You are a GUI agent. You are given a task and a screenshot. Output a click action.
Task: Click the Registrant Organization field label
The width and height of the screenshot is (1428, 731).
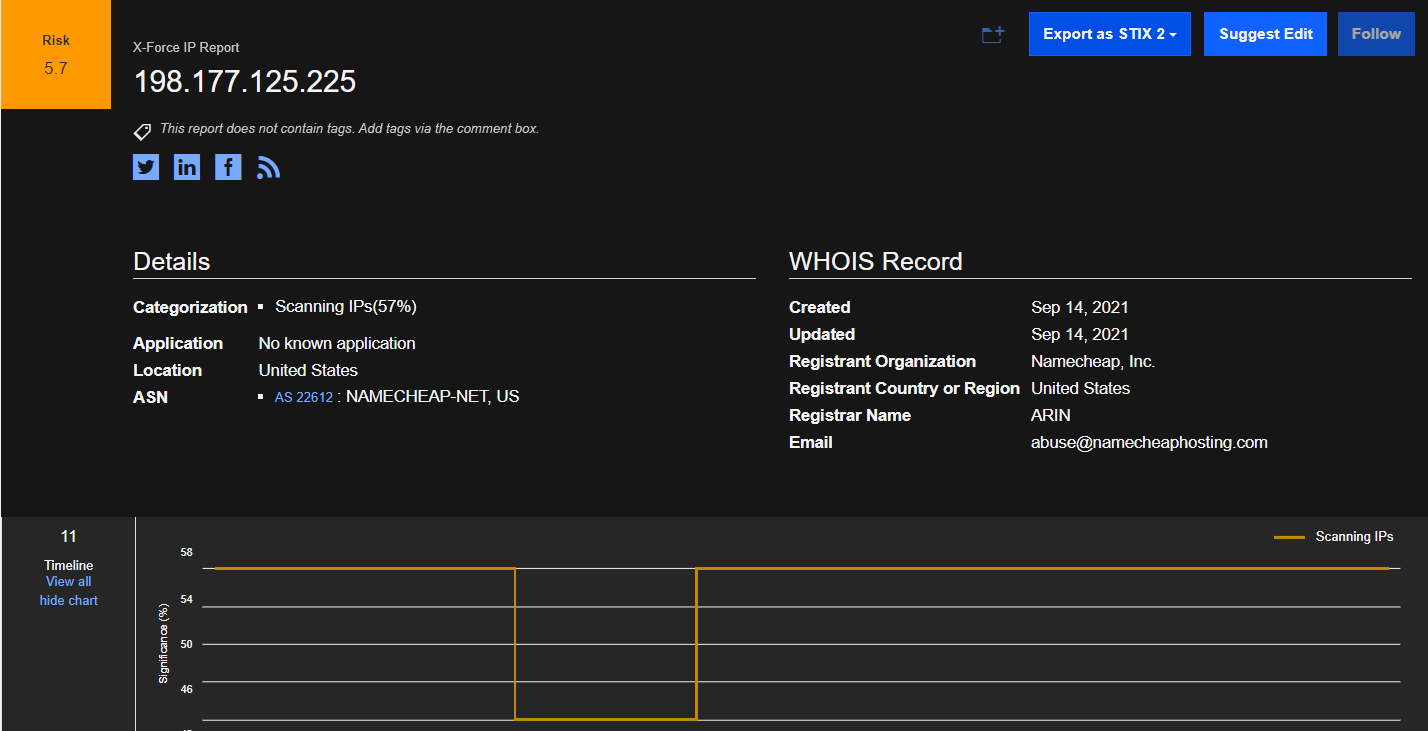pos(882,361)
